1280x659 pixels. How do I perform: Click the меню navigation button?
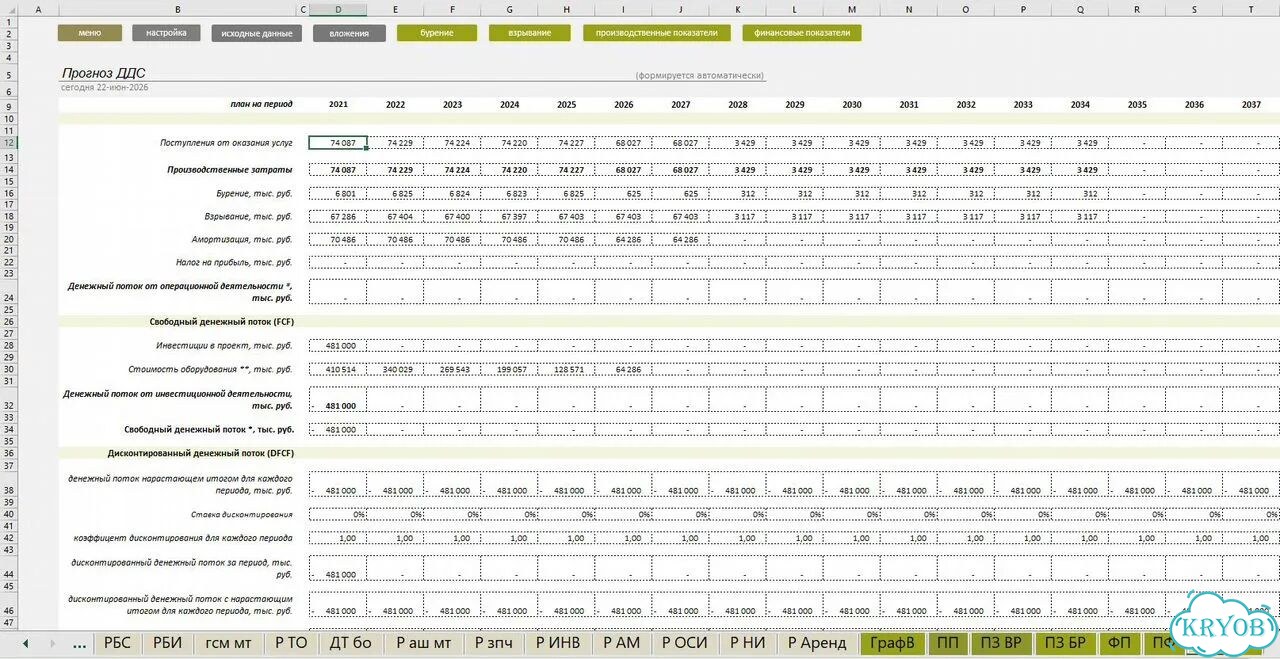(x=89, y=33)
